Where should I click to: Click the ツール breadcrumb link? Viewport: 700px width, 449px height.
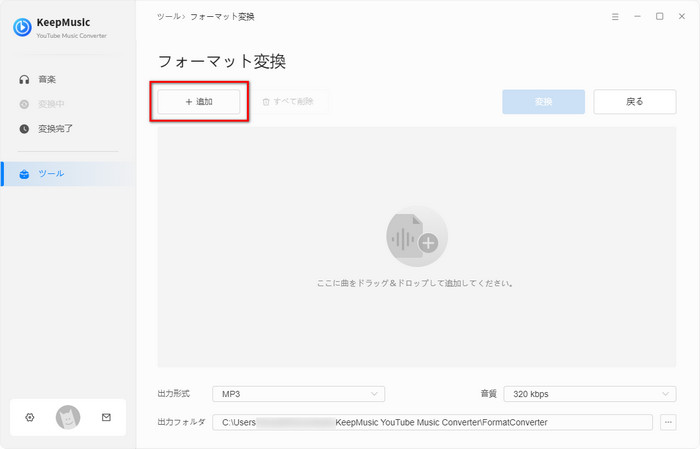(x=168, y=17)
